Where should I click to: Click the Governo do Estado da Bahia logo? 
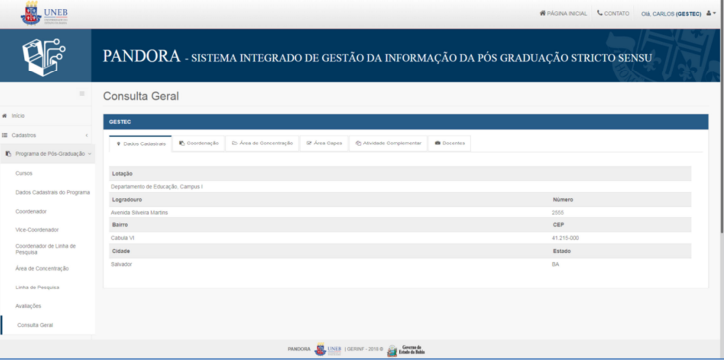pyautogui.click(x=406, y=350)
